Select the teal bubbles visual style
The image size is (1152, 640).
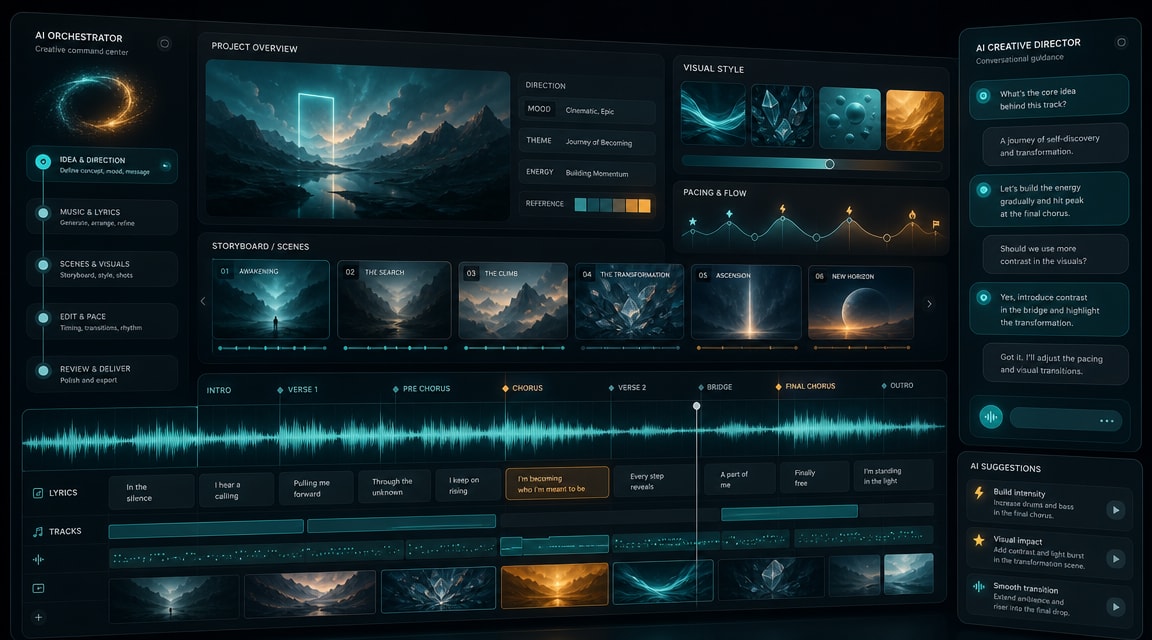click(849, 118)
